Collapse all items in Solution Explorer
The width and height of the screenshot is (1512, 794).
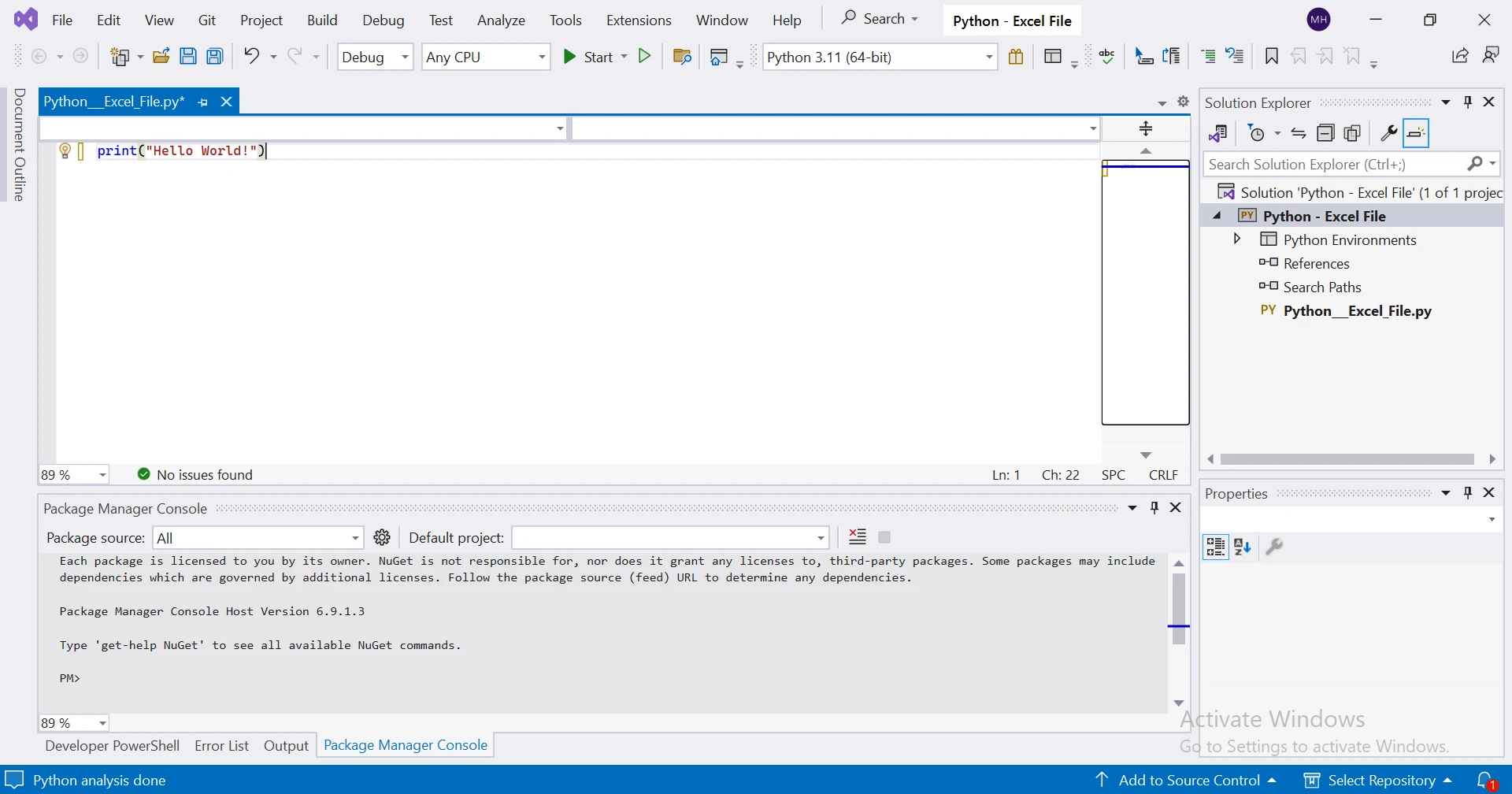(x=1325, y=133)
